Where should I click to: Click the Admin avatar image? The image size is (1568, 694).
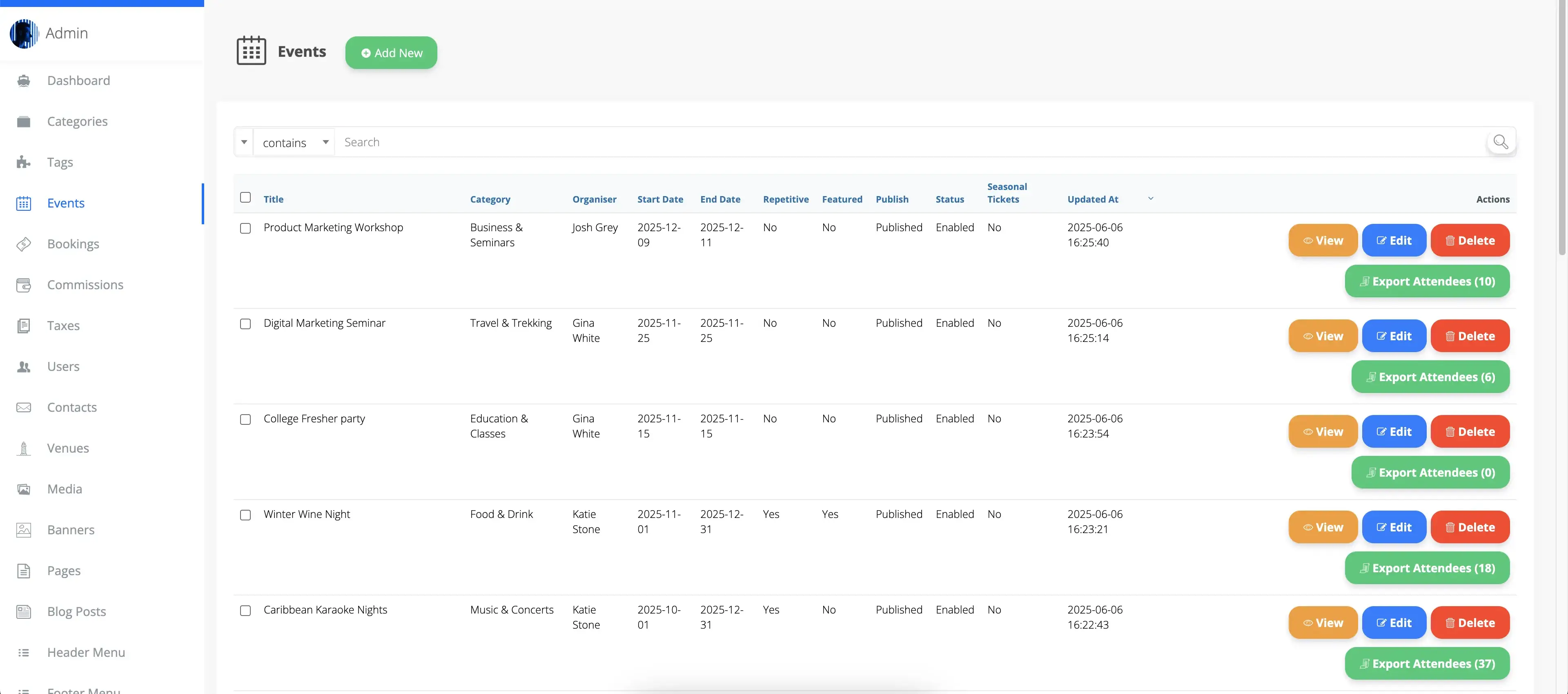coord(24,33)
